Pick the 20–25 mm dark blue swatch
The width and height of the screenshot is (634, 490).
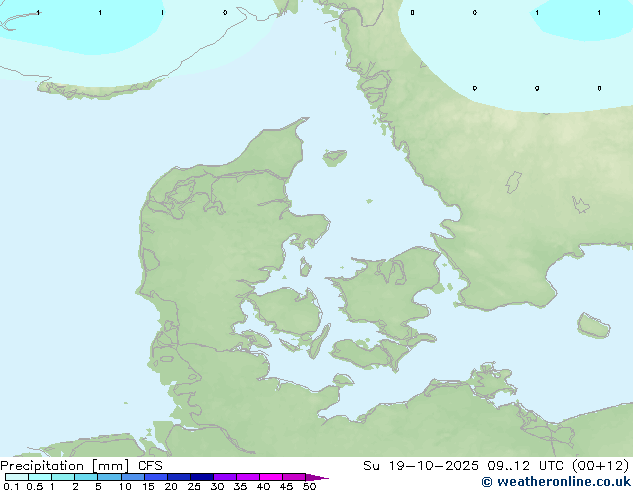tap(179, 477)
